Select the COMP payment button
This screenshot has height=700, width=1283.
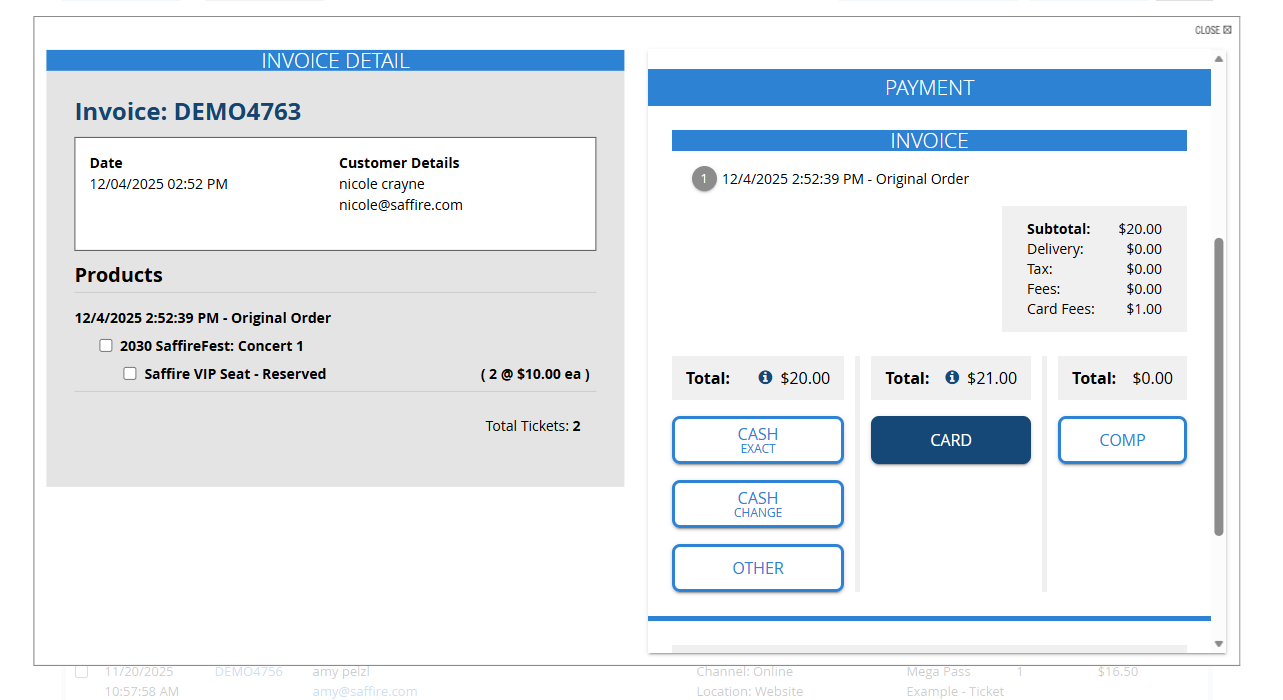(1122, 440)
